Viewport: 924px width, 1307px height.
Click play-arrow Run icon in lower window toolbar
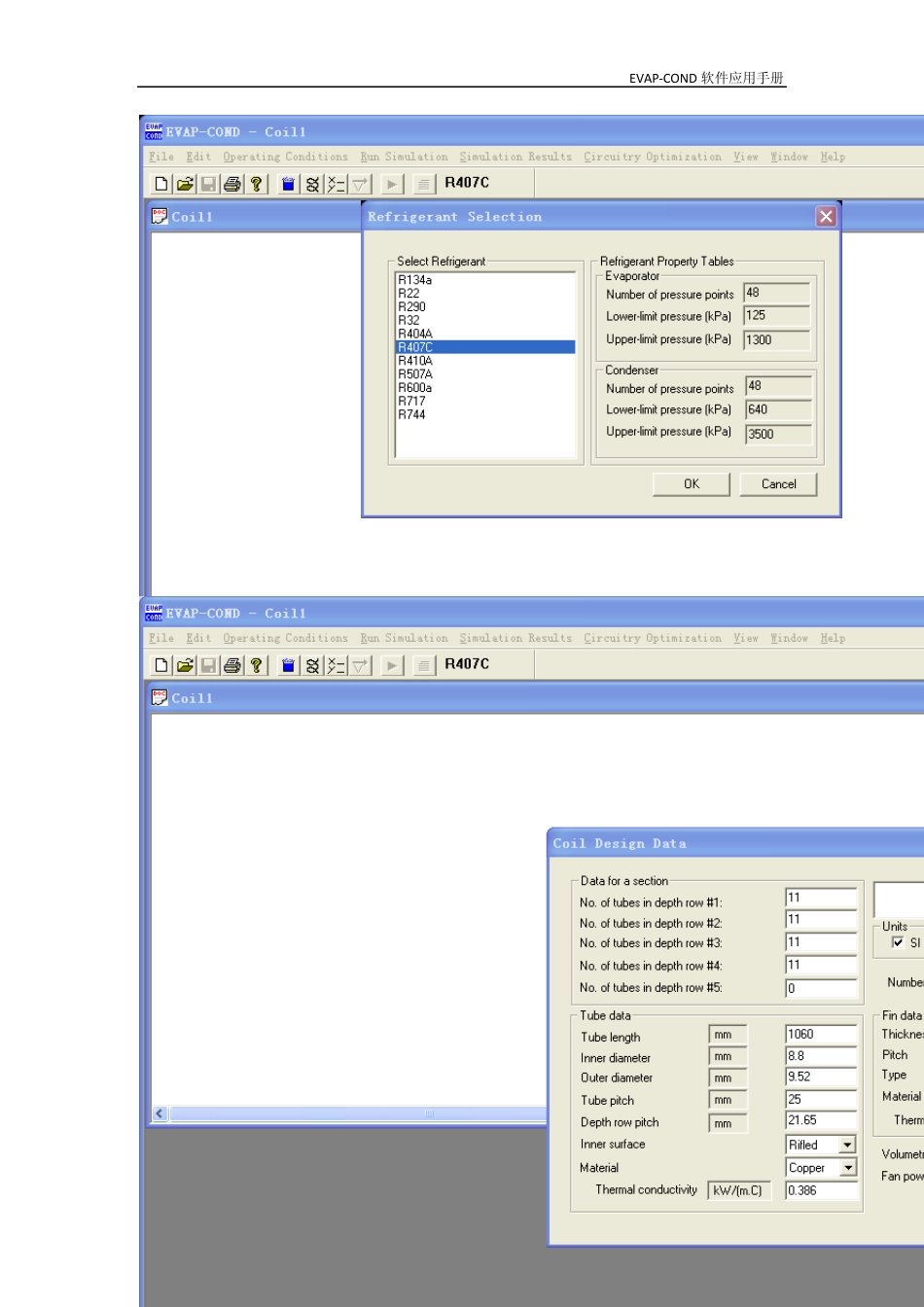393,665
